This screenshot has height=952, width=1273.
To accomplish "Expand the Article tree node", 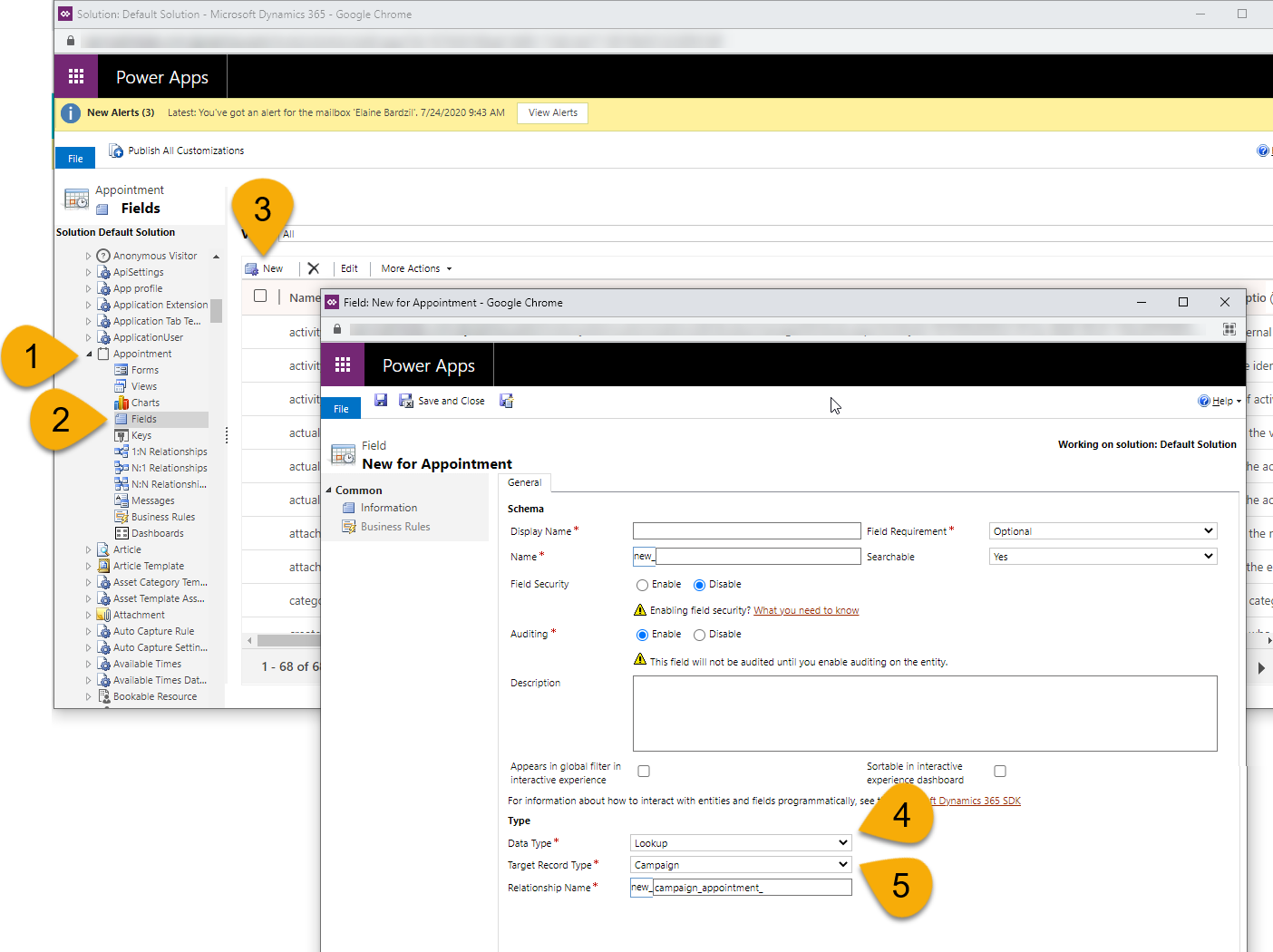I will (89, 549).
